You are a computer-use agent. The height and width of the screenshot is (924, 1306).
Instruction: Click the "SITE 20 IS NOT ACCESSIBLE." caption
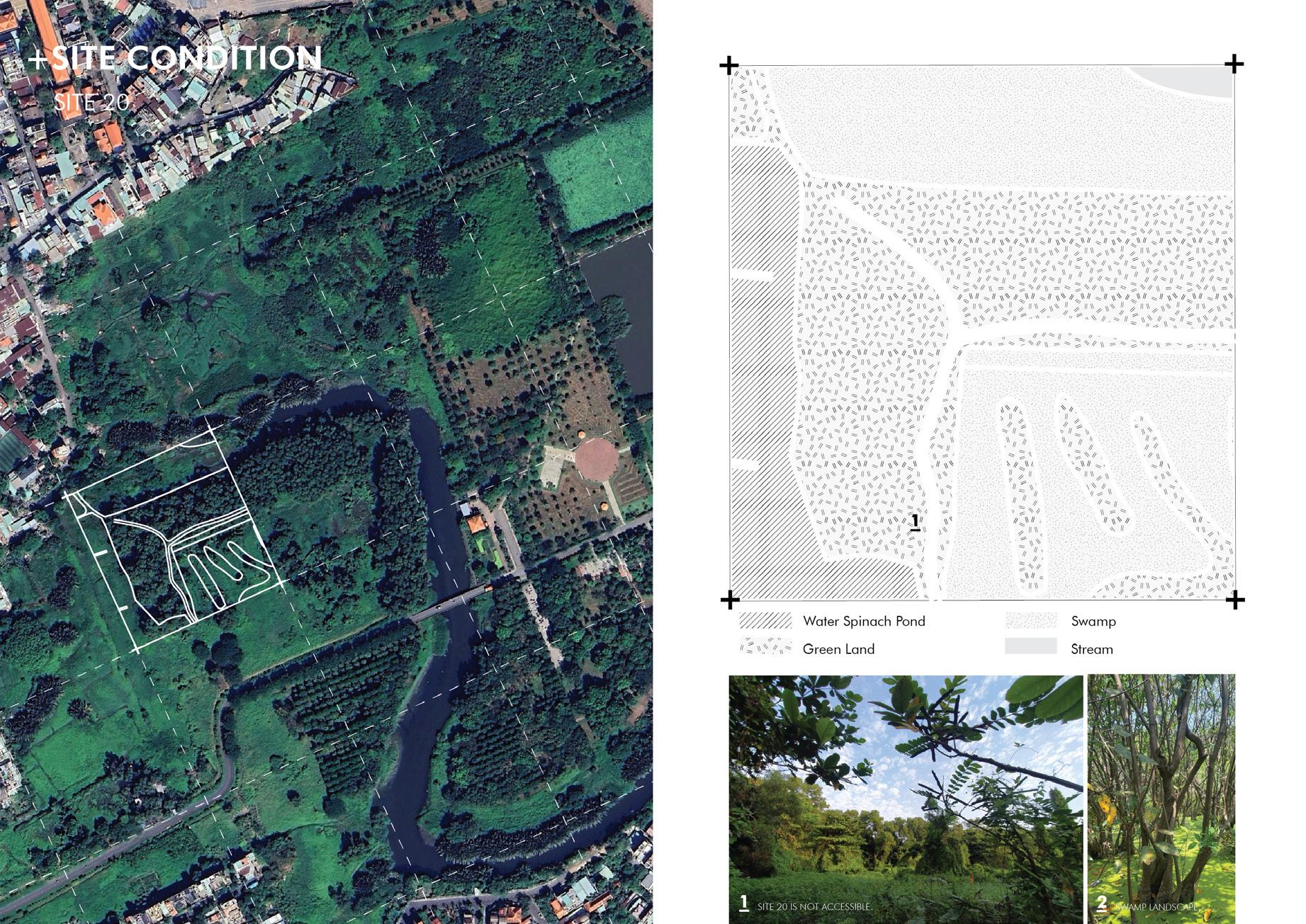click(815, 906)
